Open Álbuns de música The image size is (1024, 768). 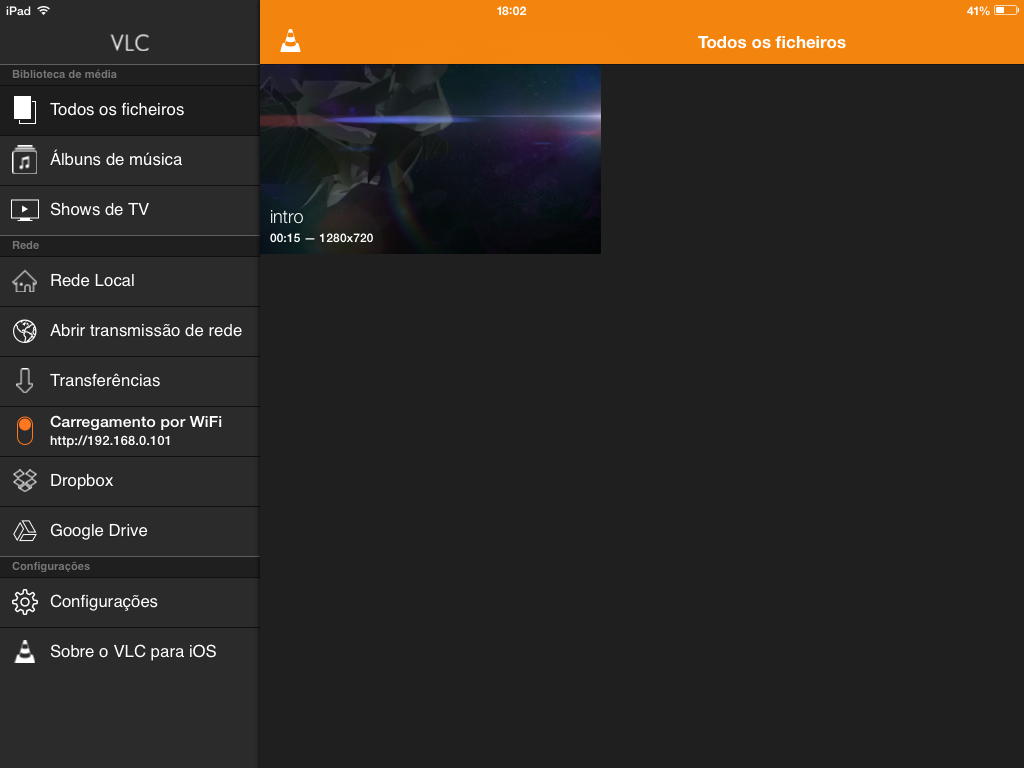[129, 160]
